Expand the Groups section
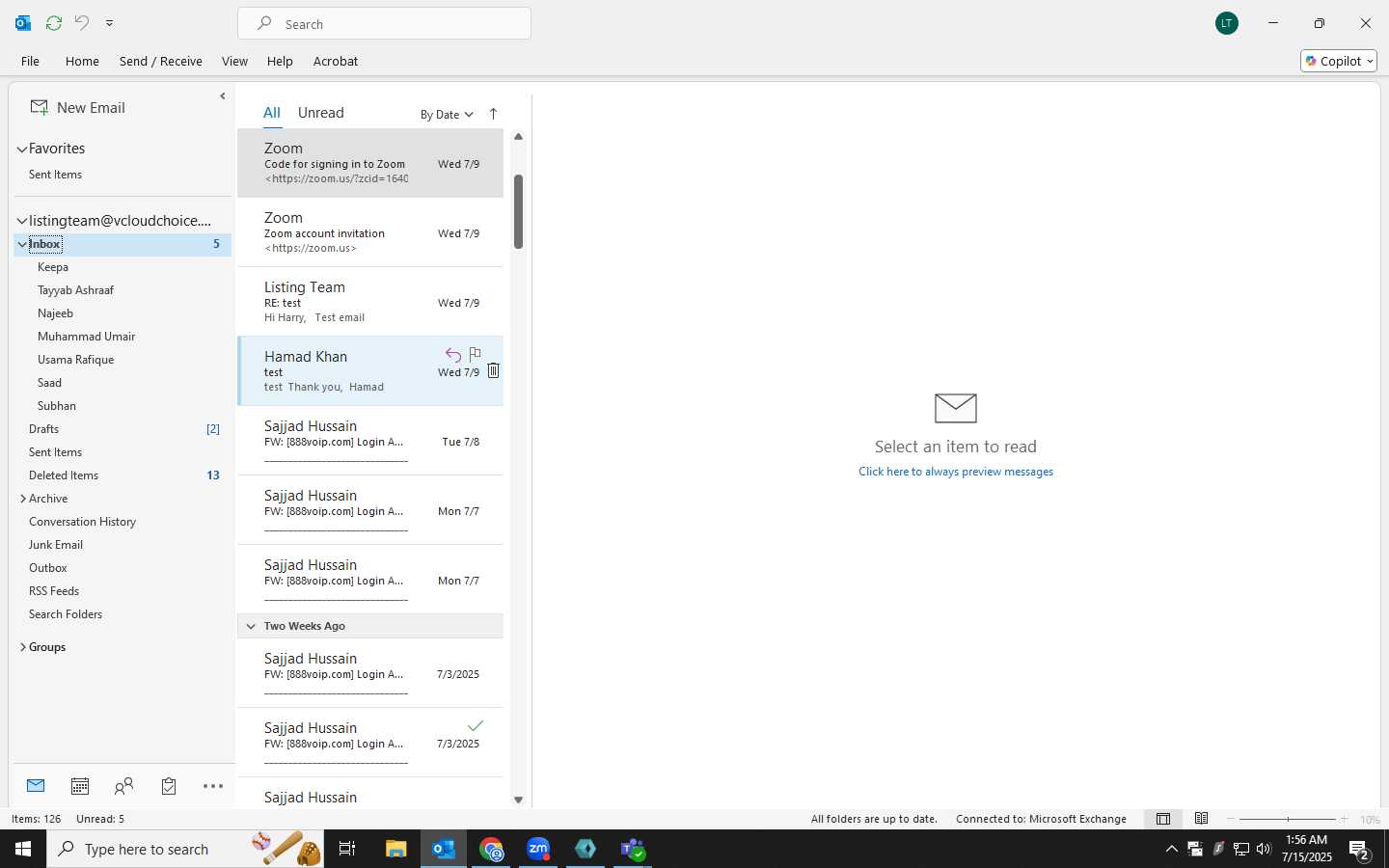The image size is (1389, 868). 22,647
